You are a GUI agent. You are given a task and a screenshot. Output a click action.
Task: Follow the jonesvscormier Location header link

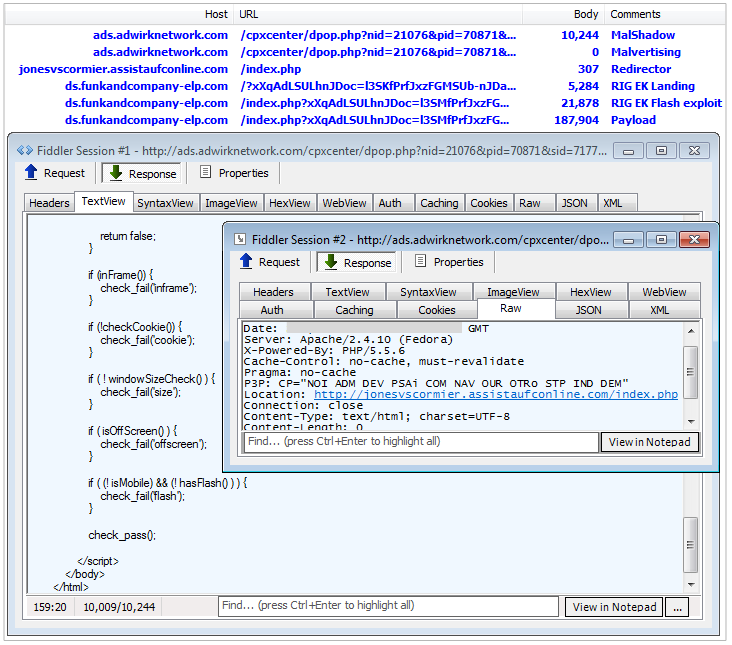coord(495,394)
